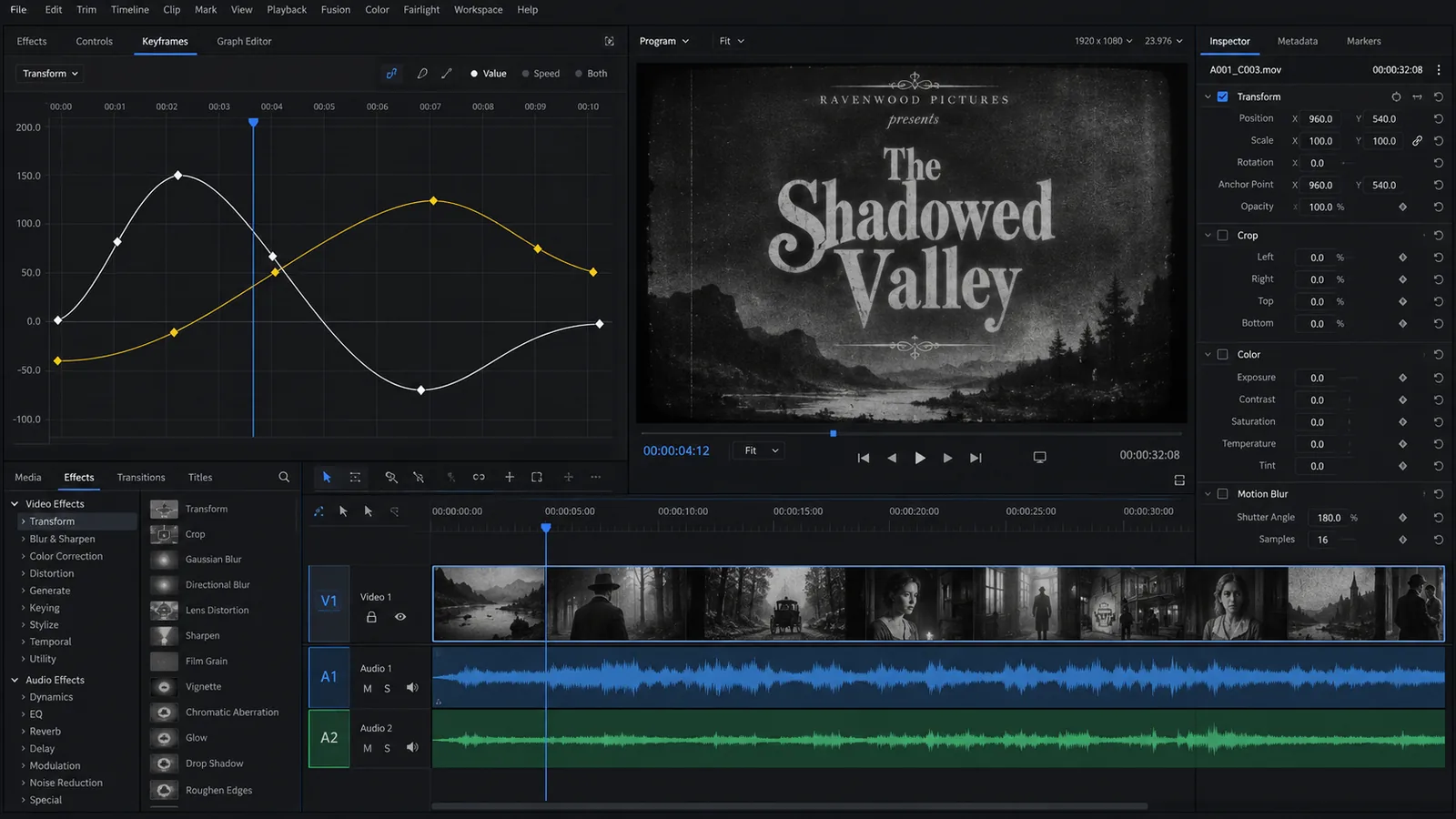Play the program viewer
This screenshot has height=819, width=1456.
[920, 458]
